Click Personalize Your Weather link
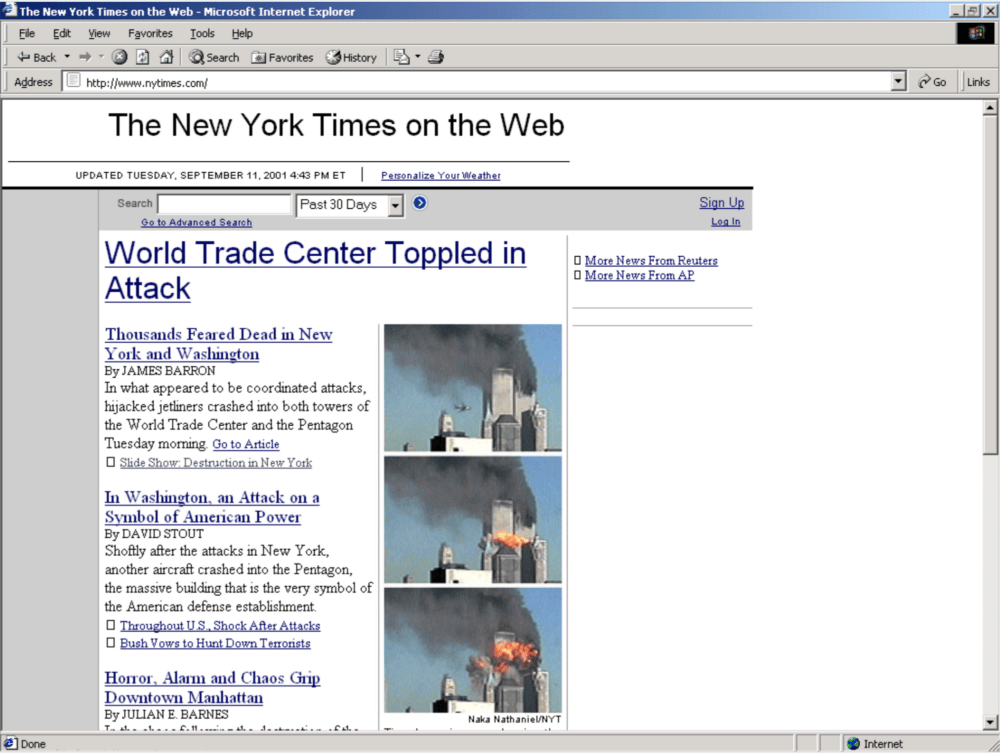The image size is (1000, 753). (441, 175)
